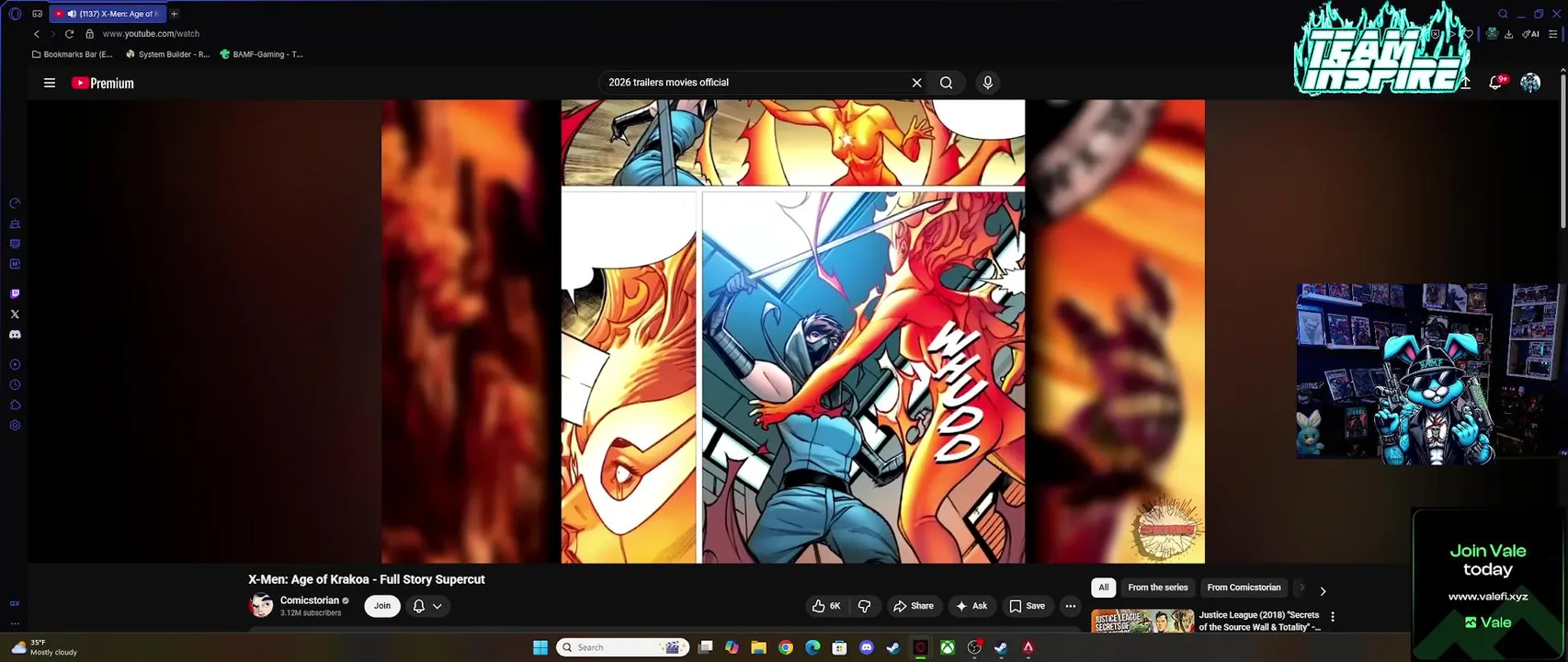Open Discord from taskbar

866,647
